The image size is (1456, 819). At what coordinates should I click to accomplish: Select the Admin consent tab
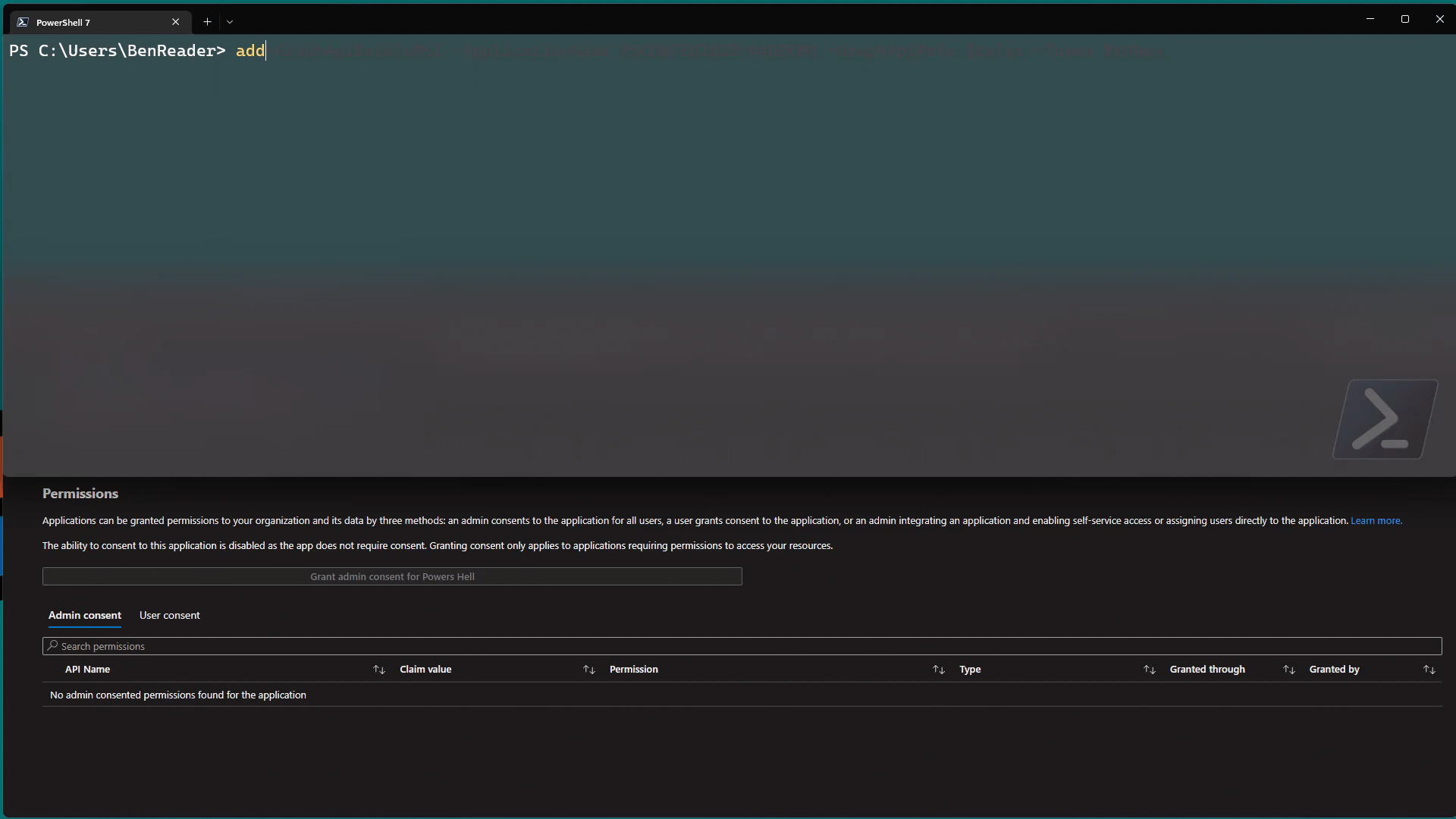[85, 615]
